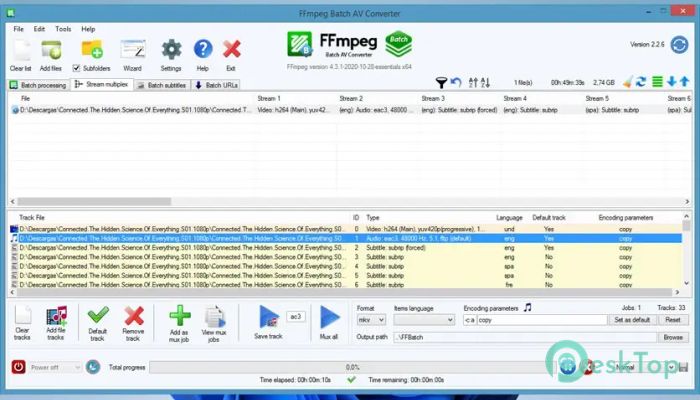Click the red Remove track X
Viewport: 700px width, 400px height.
click(x=133, y=316)
